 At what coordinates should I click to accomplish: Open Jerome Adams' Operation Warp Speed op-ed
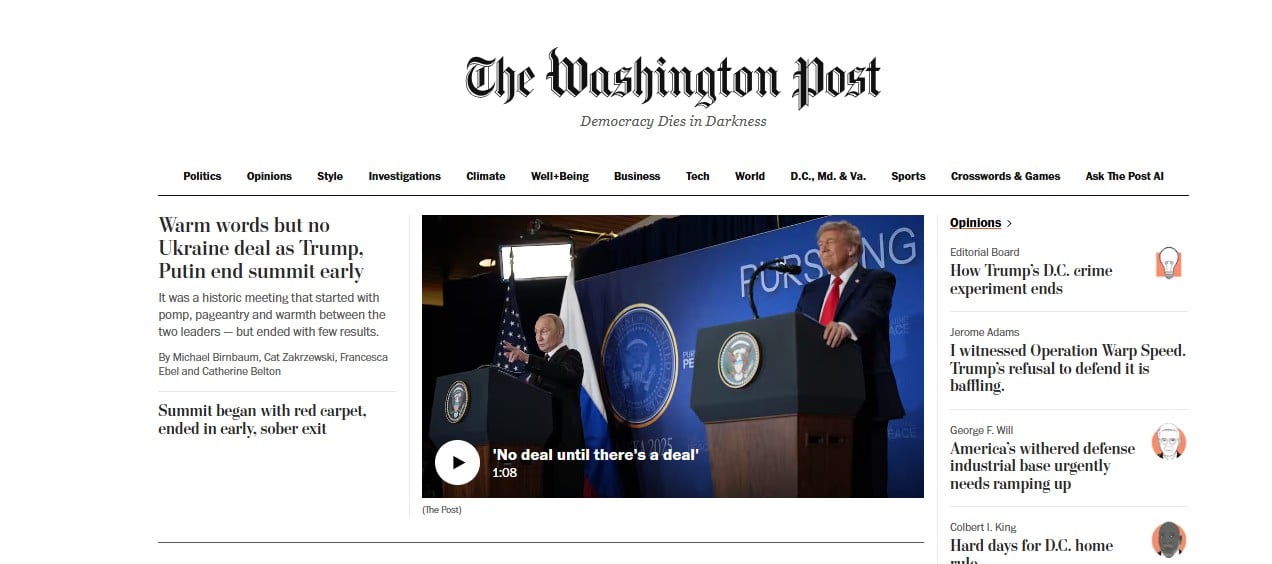pos(1067,368)
